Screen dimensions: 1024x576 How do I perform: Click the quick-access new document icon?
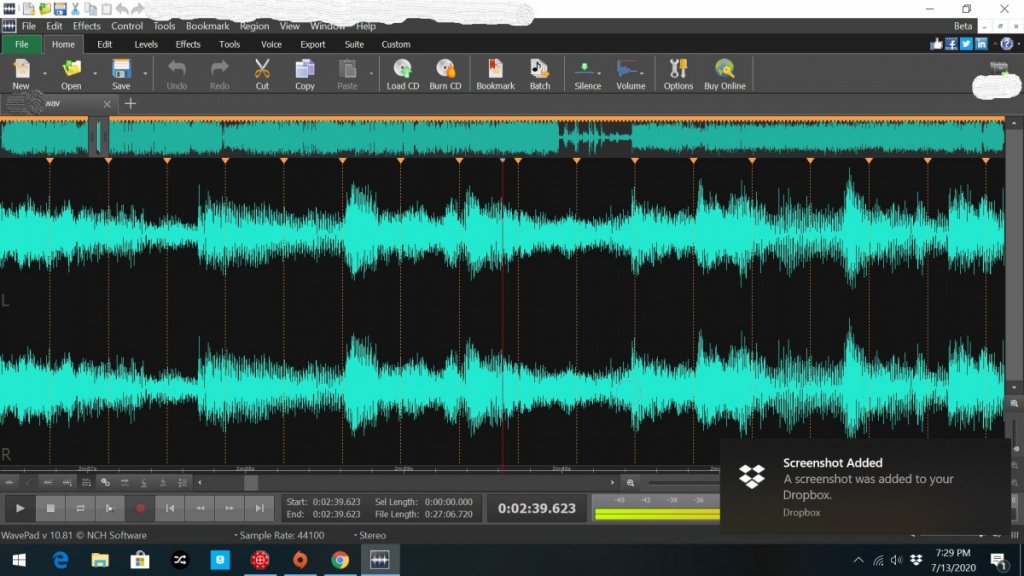coord(29,9)
